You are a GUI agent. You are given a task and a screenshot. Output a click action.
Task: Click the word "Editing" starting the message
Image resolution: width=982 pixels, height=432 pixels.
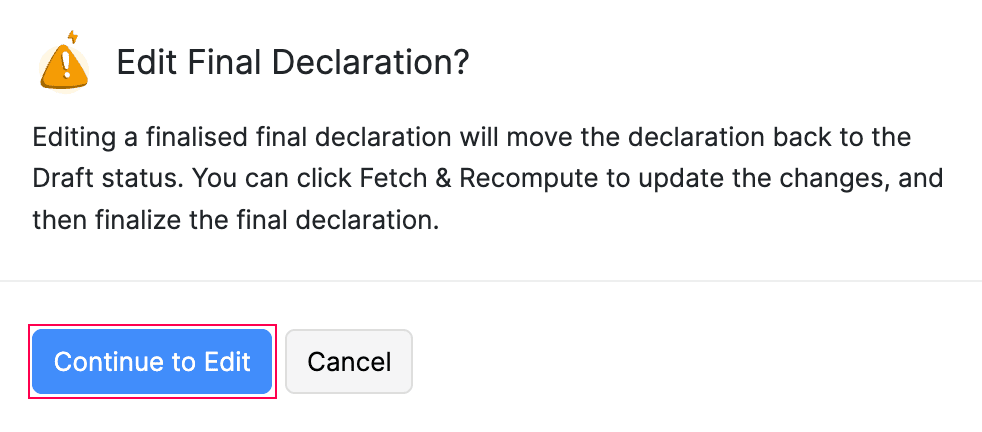tap(68, 136)
